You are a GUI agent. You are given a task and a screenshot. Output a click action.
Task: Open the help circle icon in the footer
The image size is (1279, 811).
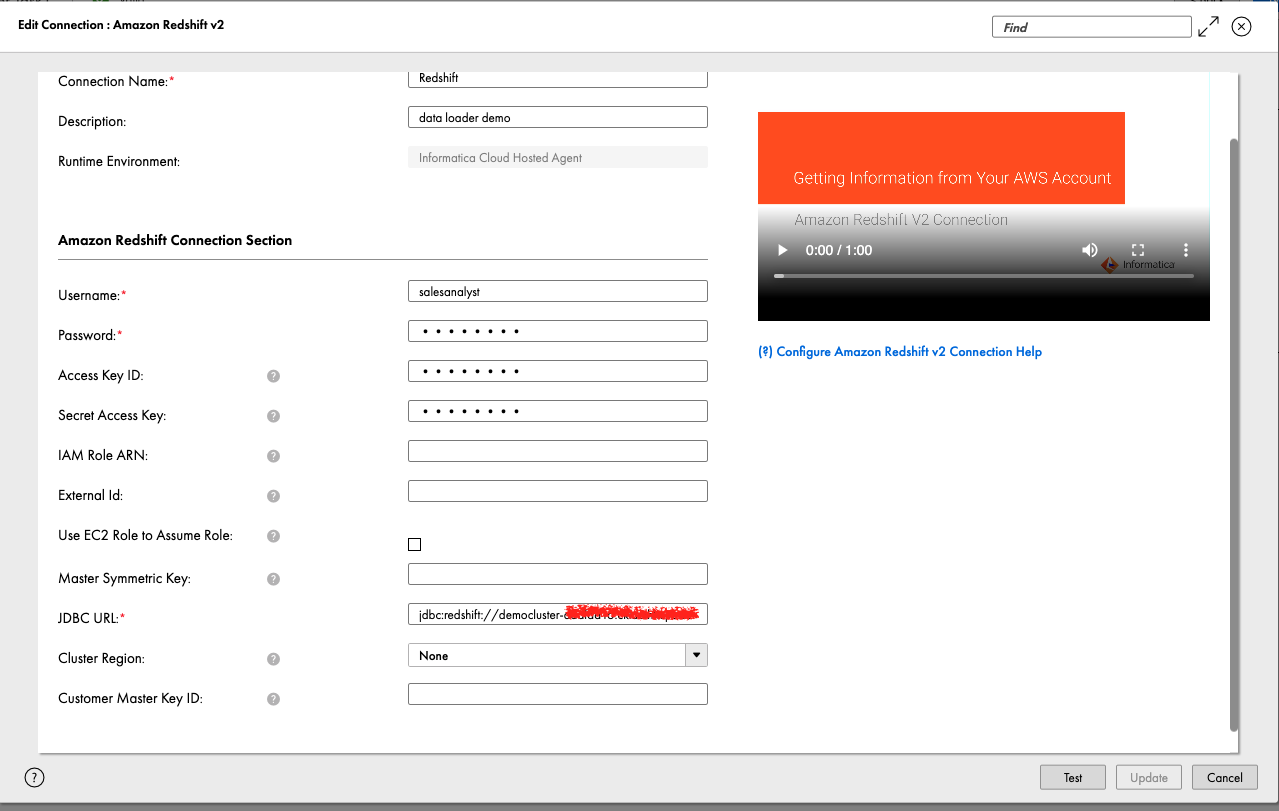[34, 777]
